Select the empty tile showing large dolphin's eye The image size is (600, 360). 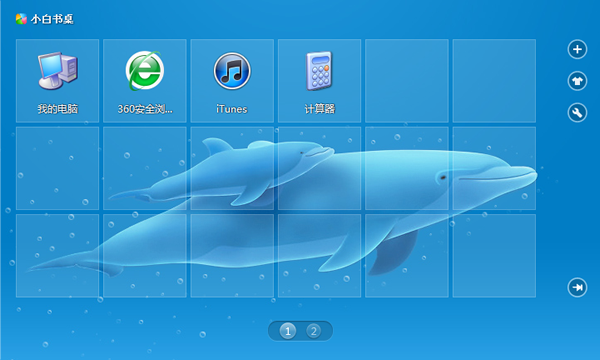pos(407,168)
